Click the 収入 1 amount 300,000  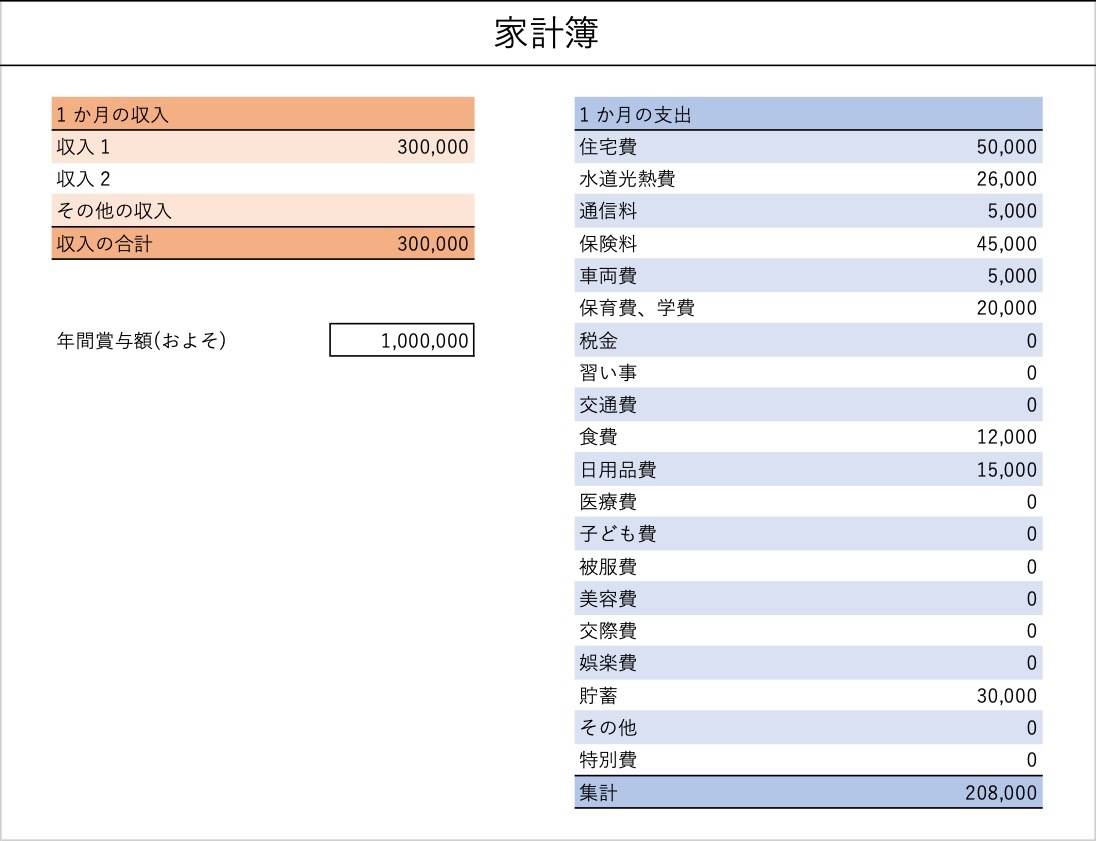click(x=433, y=147)
